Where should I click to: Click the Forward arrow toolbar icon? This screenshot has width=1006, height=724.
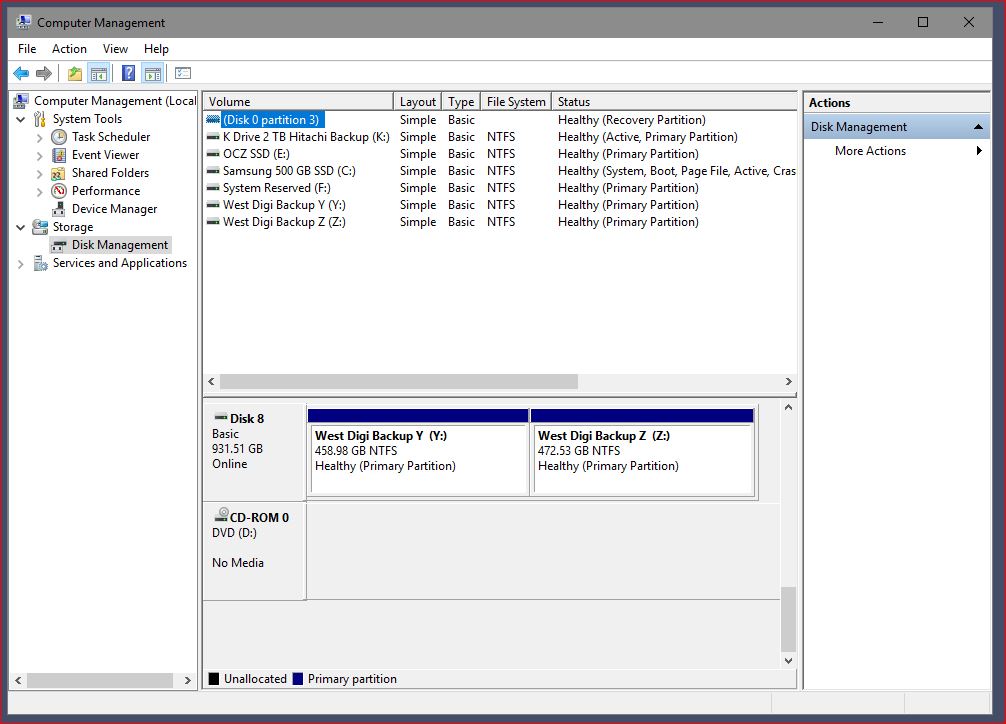(44, 73)
